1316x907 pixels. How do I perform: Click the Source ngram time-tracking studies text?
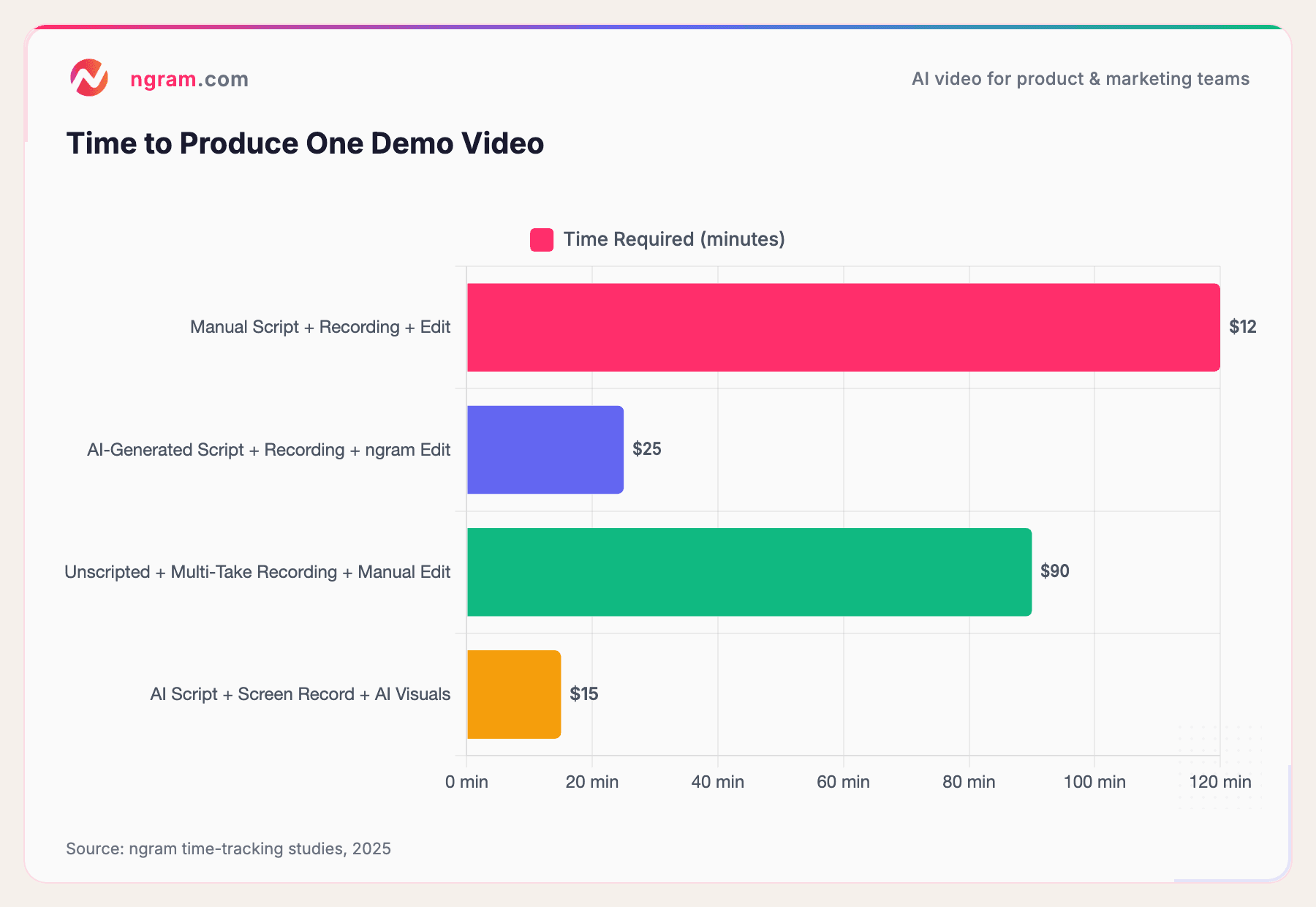point(228,848)
